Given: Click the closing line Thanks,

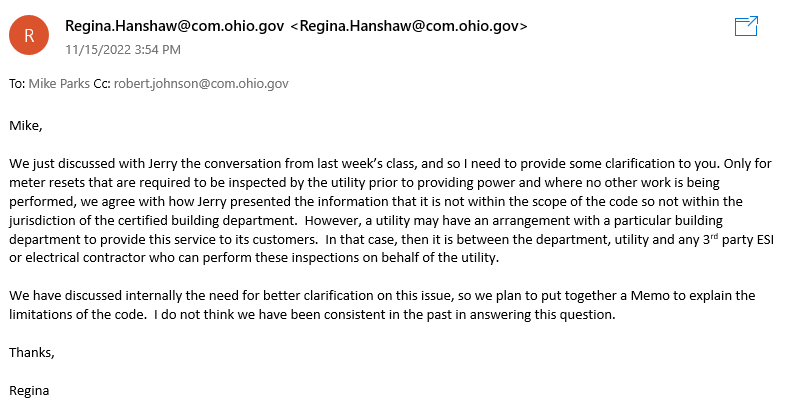Looking at the screenshot, I should point(32,353).
